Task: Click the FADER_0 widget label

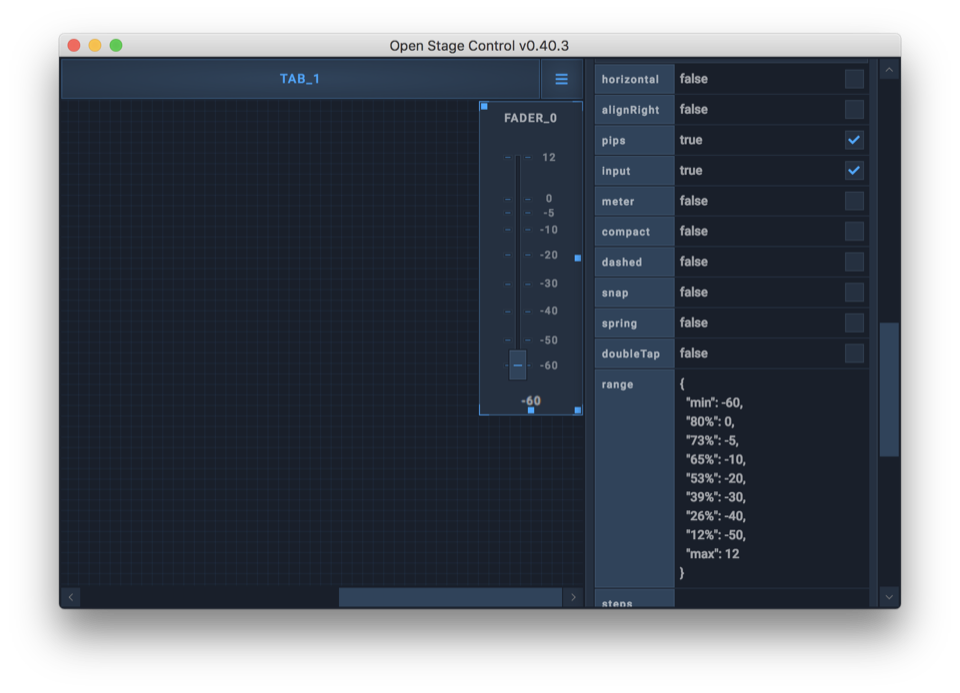Action: pos(530,118)
